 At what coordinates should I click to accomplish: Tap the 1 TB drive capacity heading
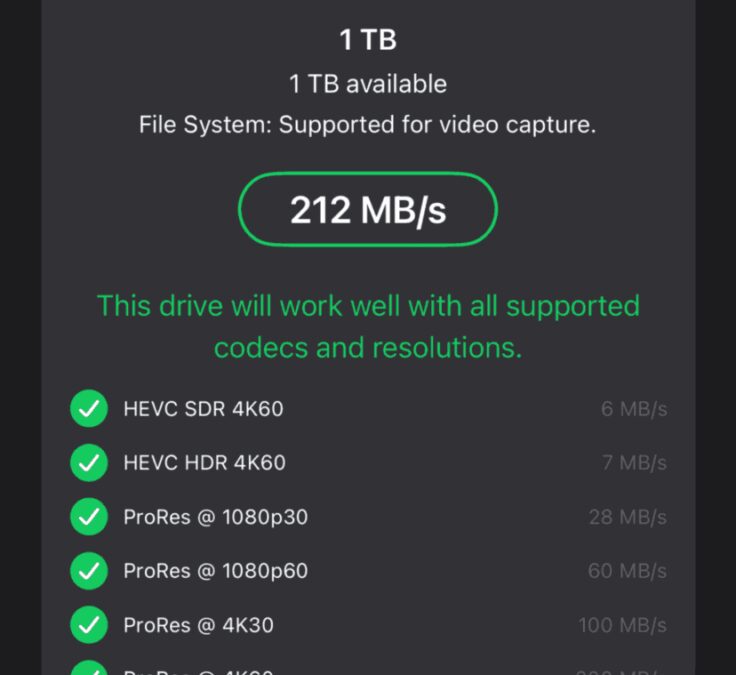pyautogui.click(x=367, y=40)
